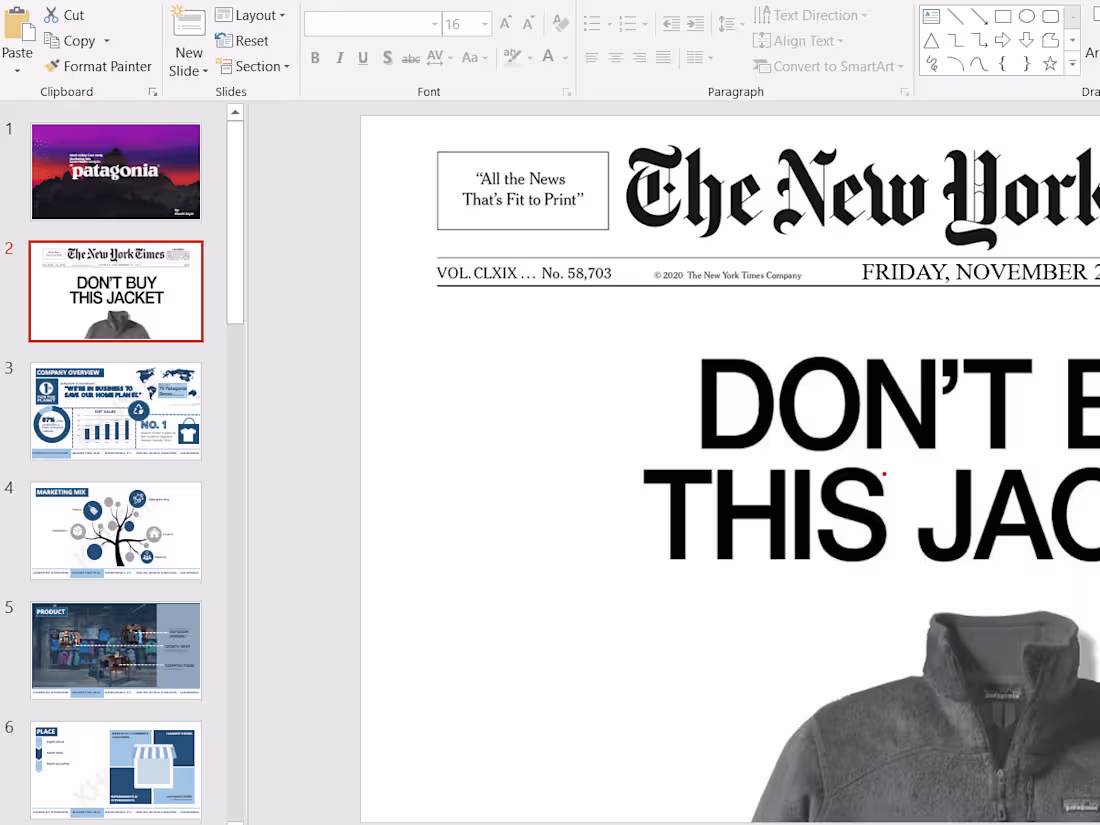
Task: Select slide 3 Company Overview thumbnail
Action: click(x=116, y=411)
